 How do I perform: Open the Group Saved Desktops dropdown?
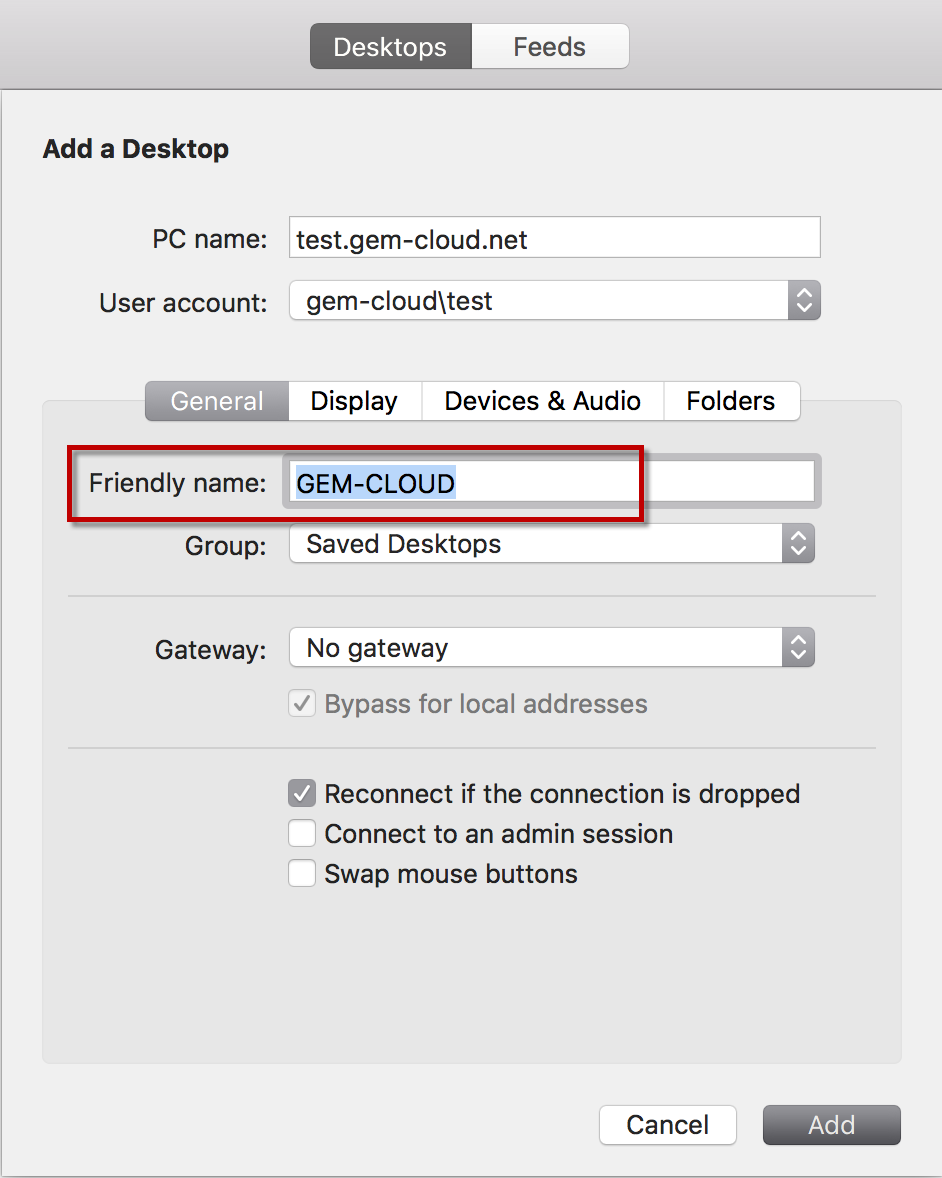pyautogui.click(x=551, y=543)
